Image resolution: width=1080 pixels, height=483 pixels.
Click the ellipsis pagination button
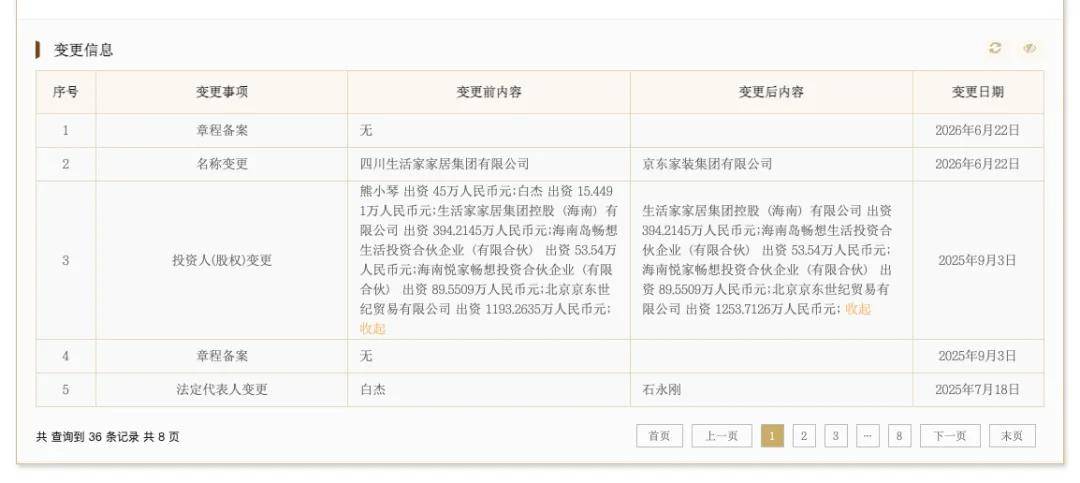[x=868, y=436]
